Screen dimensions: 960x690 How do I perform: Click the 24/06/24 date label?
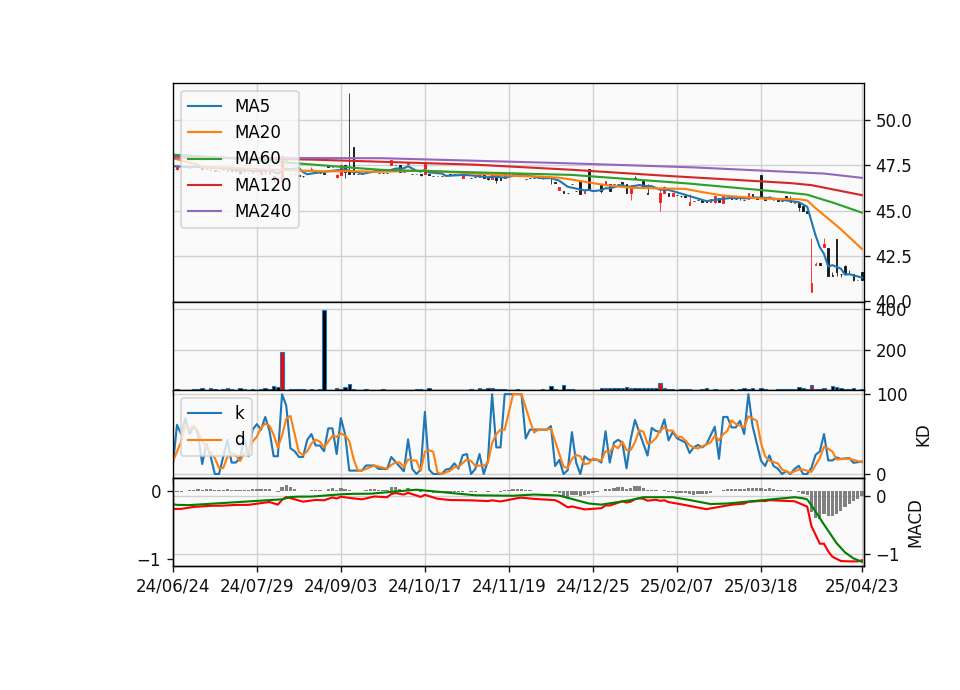tap(173, 586)
